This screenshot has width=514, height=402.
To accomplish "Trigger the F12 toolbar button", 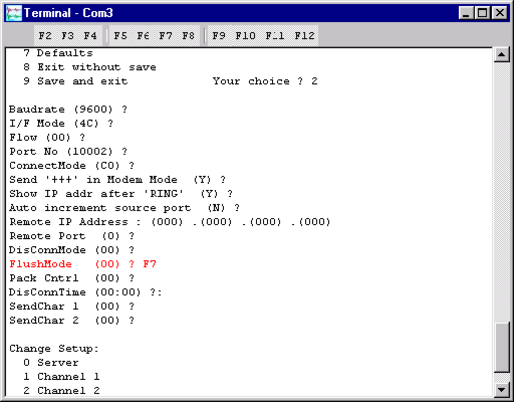I will coord(304,36).
